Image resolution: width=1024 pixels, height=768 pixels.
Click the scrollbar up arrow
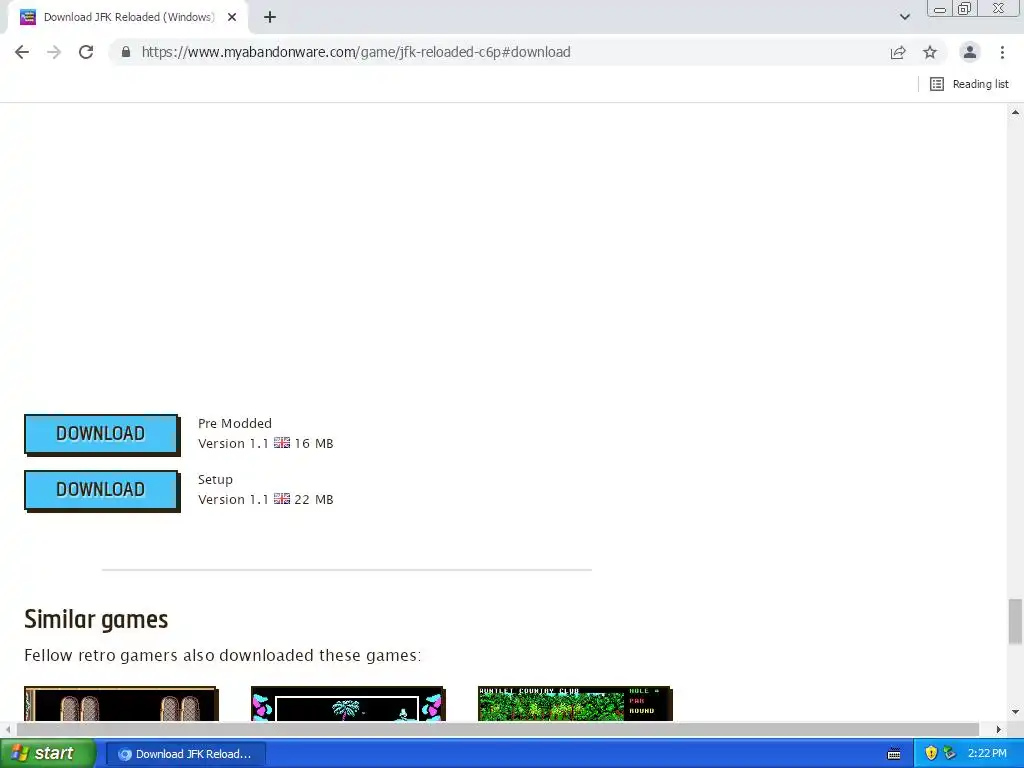click(x=1015, y=112)
